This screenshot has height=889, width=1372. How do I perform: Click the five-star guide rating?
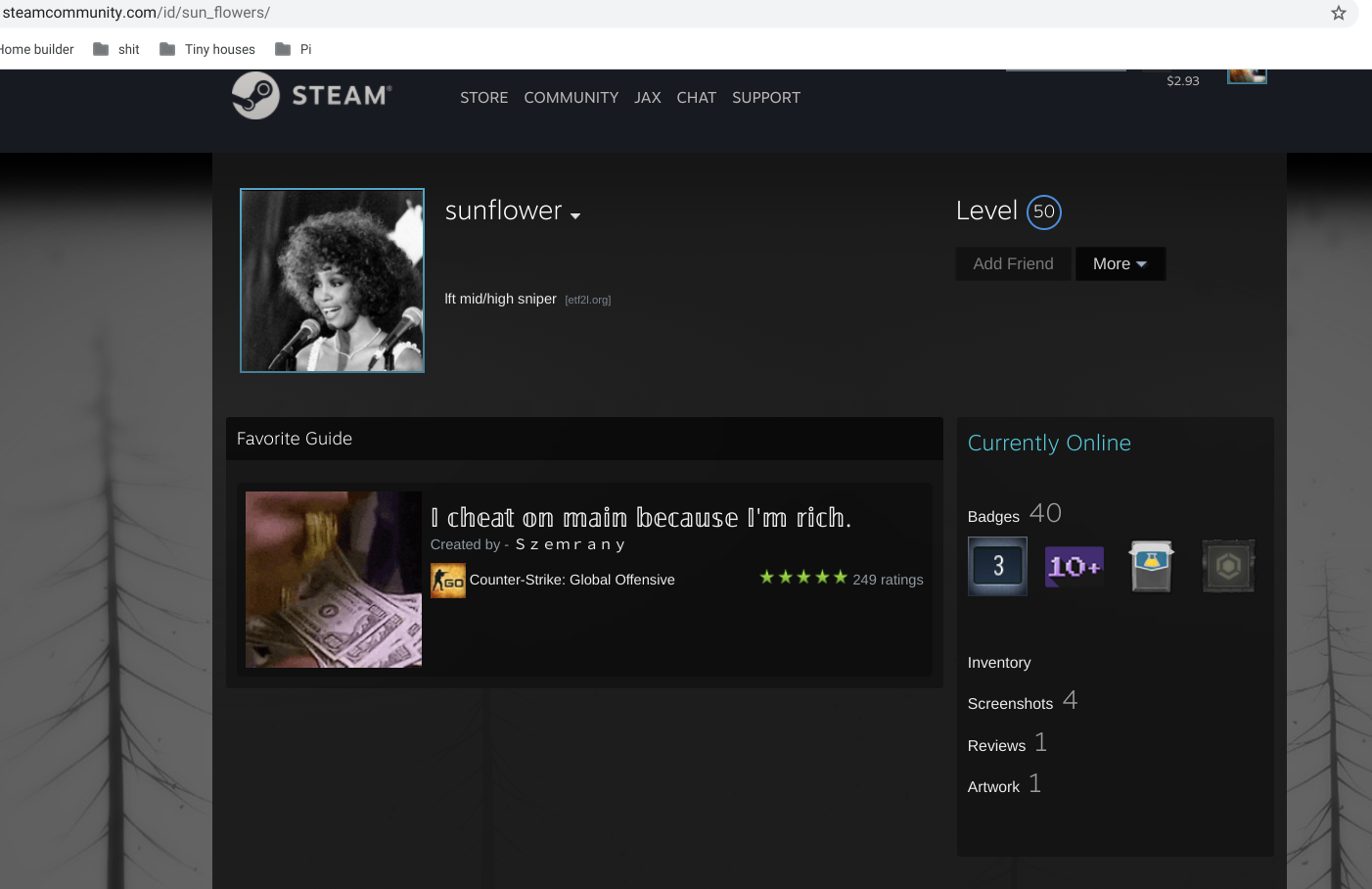(x=803, y=578)
